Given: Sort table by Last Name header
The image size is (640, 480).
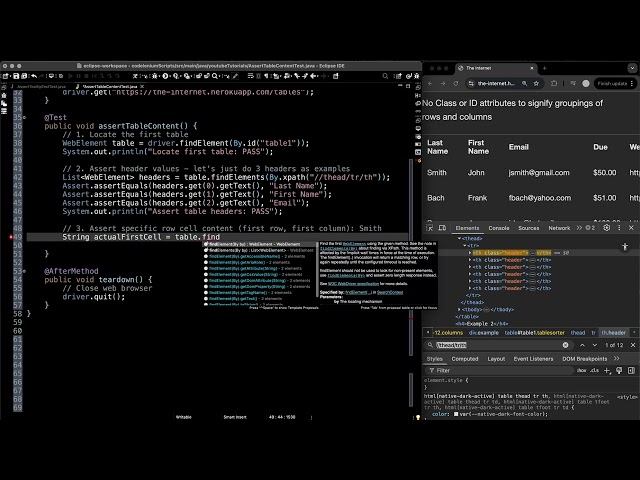Looking at the screenshot, I should pos(438,147).
